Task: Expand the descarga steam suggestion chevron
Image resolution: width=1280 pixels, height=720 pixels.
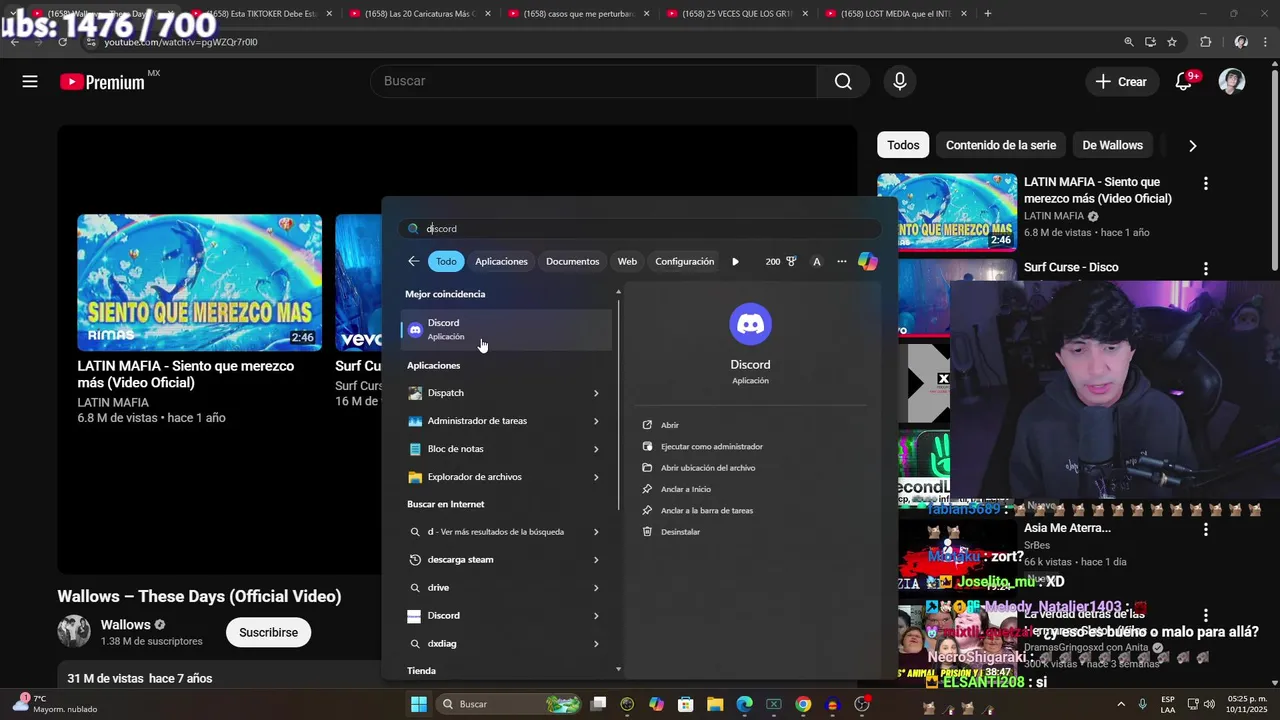Action: click(x=596, y=560)
